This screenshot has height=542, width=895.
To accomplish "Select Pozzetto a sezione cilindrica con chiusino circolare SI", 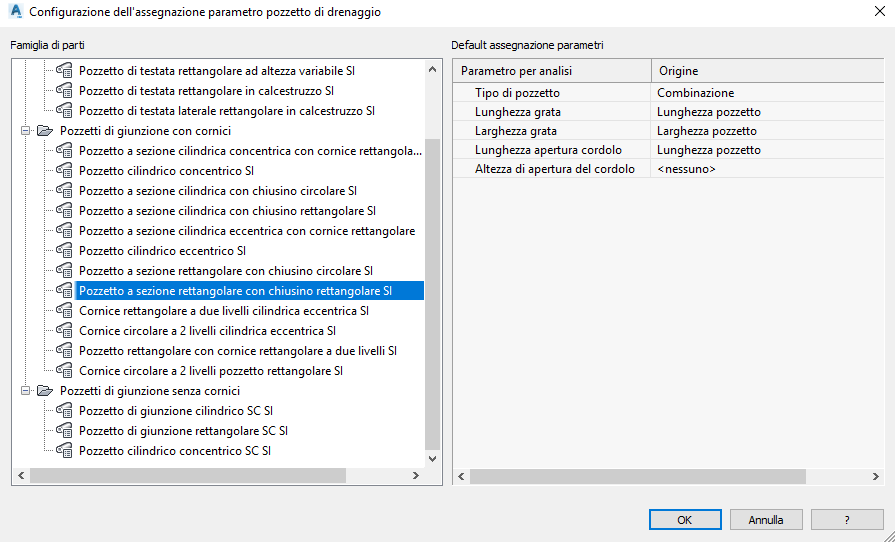I will 217,191.
